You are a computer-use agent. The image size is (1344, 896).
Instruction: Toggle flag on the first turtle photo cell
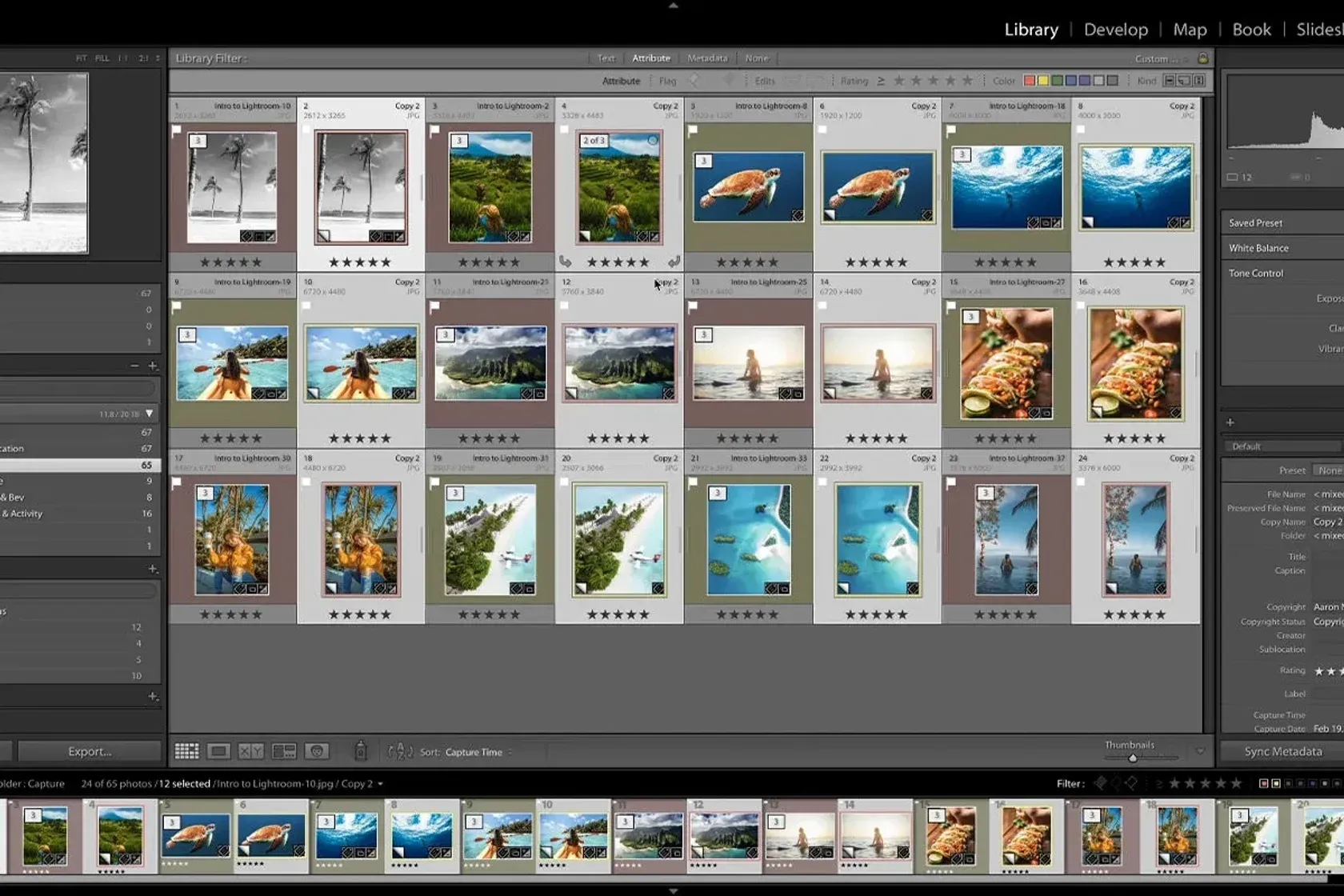pos(693,130)
